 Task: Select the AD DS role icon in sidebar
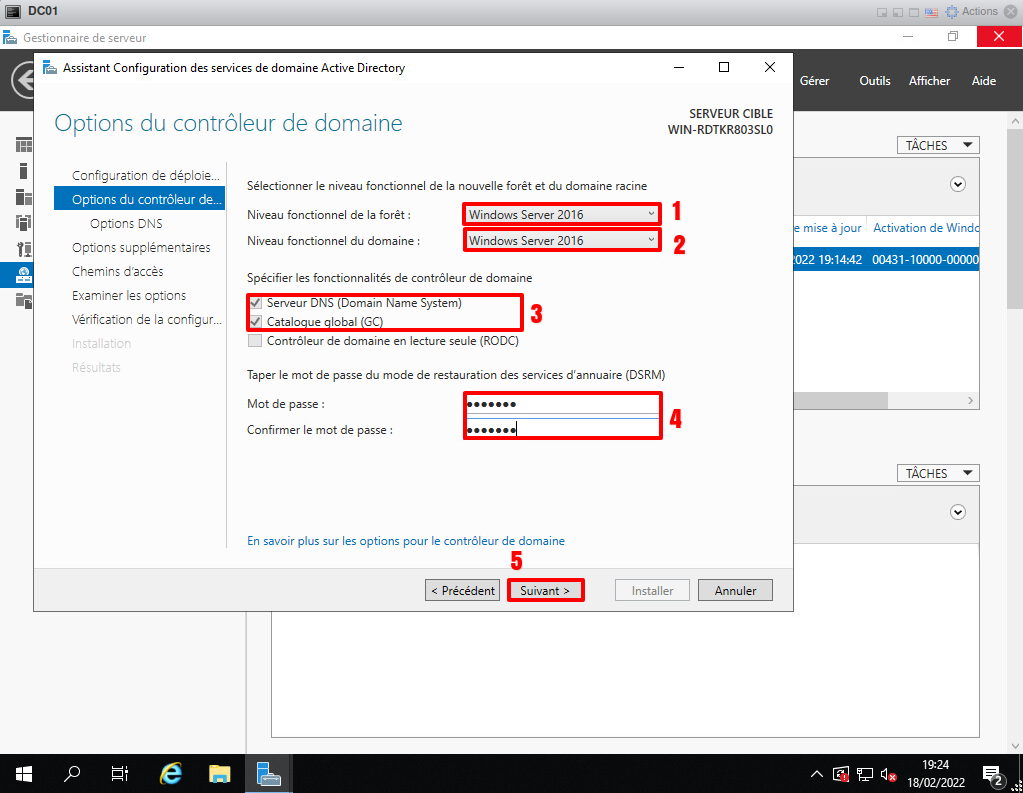pyautogui.click(x=23, y=274)
